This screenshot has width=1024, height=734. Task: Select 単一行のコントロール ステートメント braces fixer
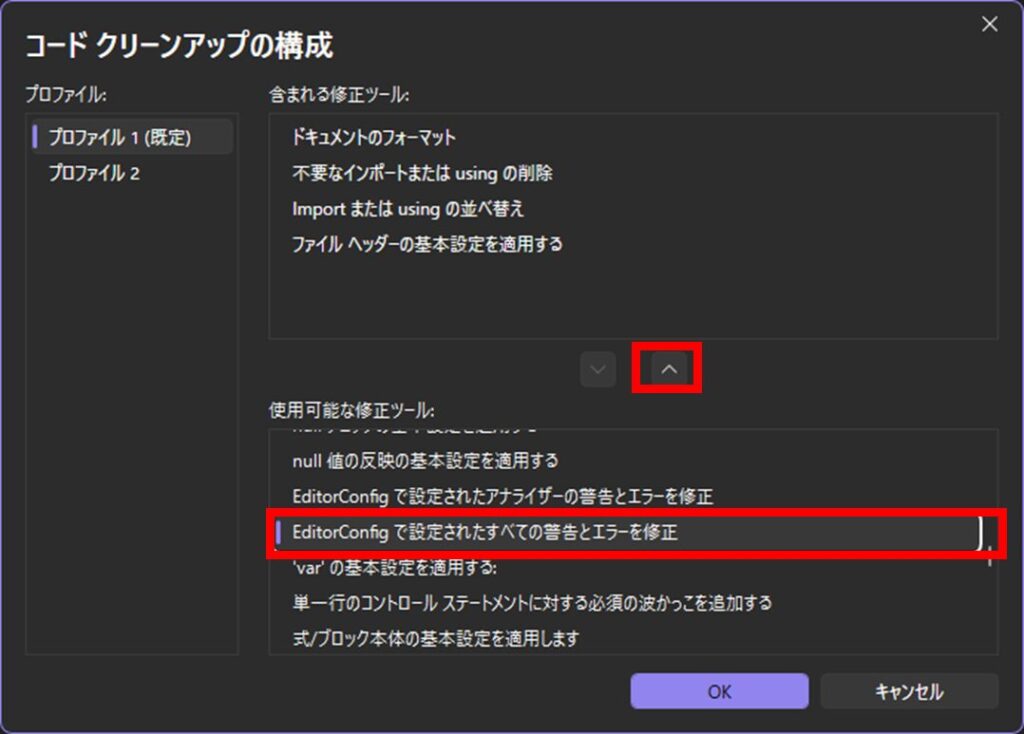(531, 603)
